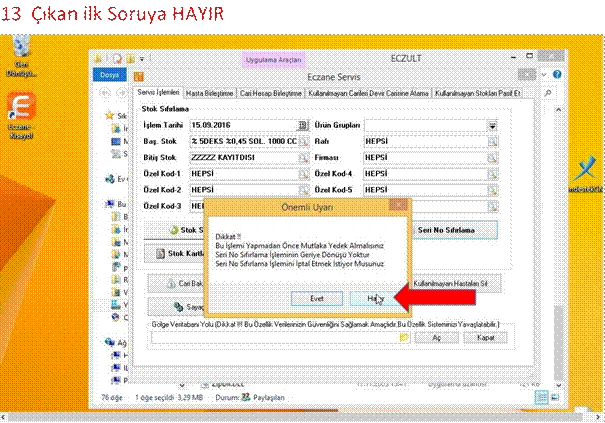This screenshot has width=605, height=423.
Task: Click lookup icon next to Bitiş Stok field
Action: tap(305, 157)
